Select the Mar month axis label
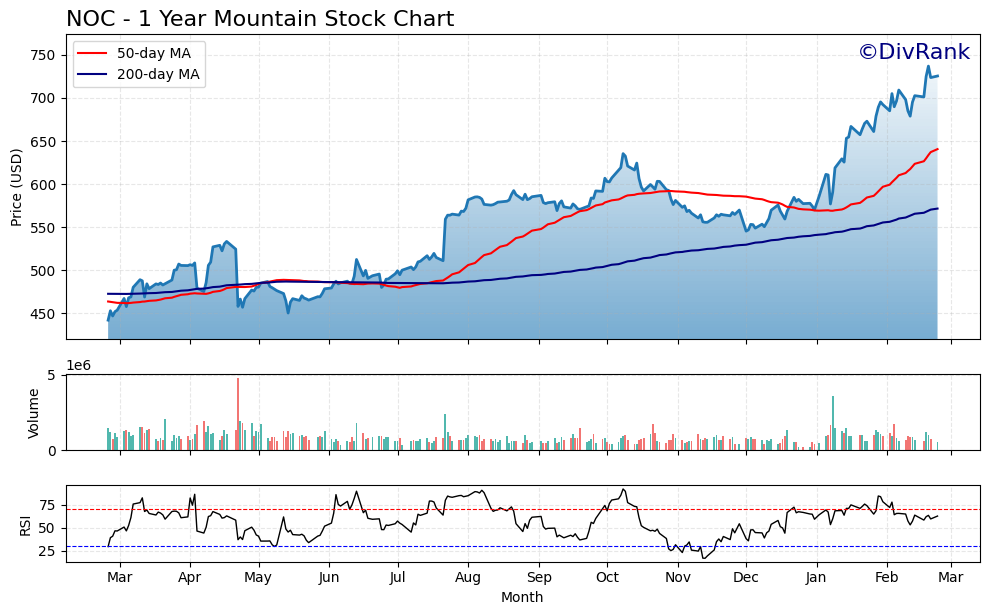This screenshot has height=615, width=989. pos(121,577)
